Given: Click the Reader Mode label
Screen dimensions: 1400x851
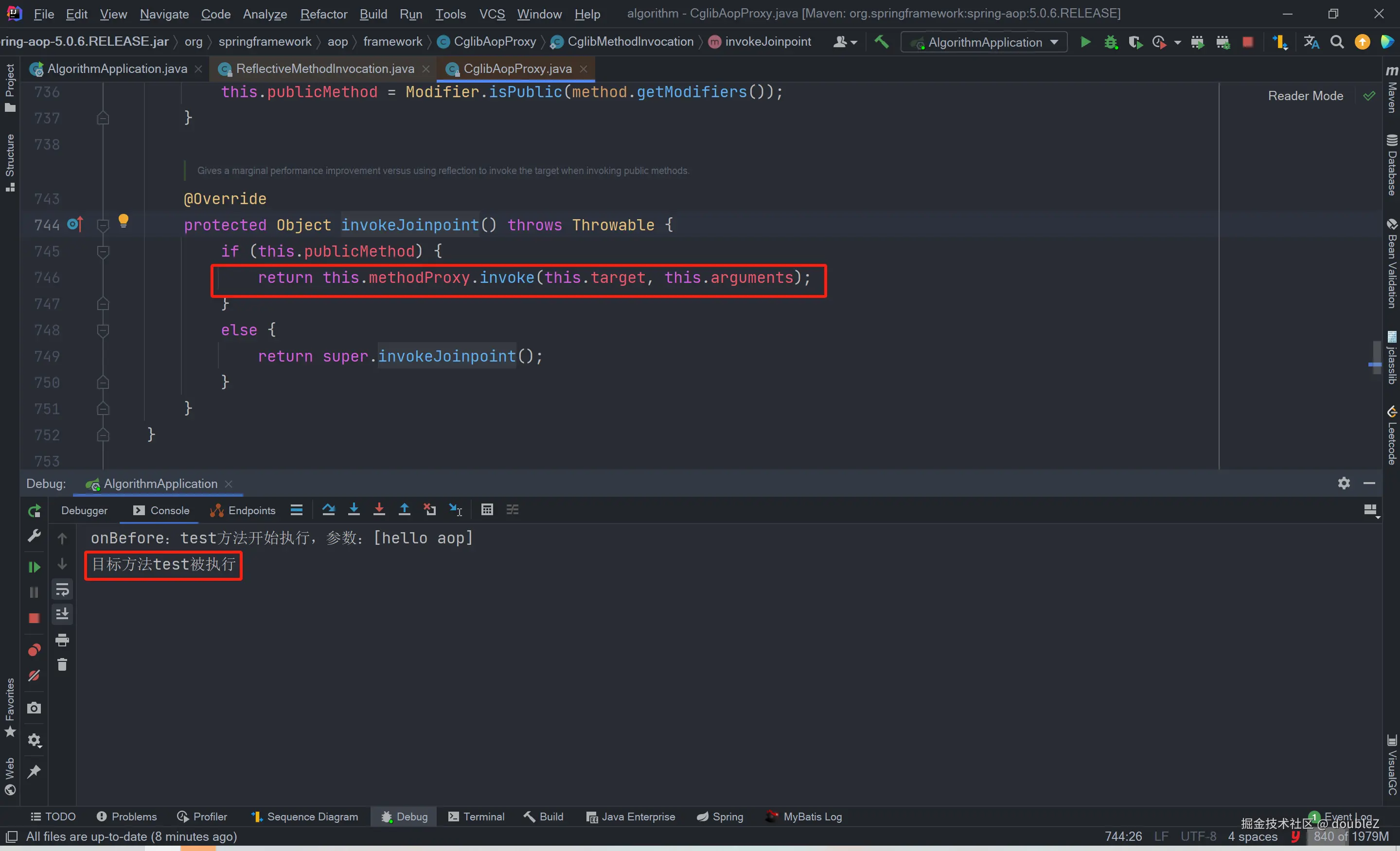Looking at the screenshot, I should pos(1305,95).
